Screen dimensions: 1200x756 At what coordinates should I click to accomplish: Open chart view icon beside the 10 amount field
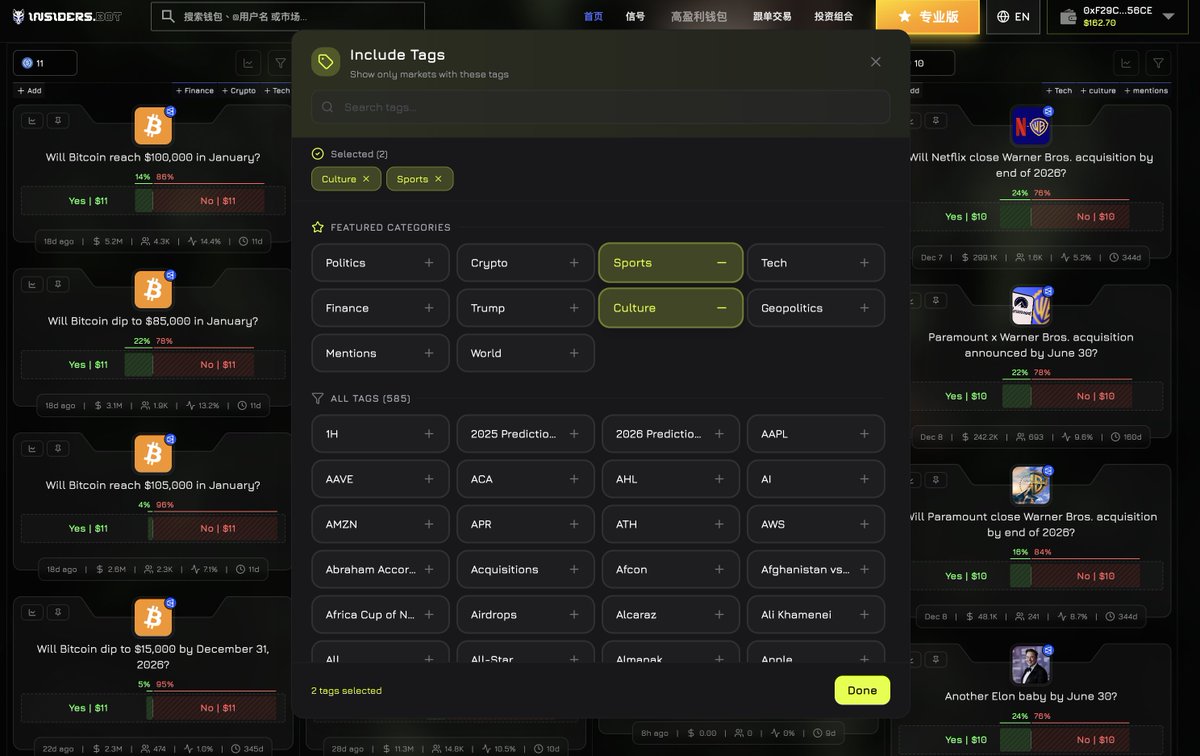[x=1126, y=63]
